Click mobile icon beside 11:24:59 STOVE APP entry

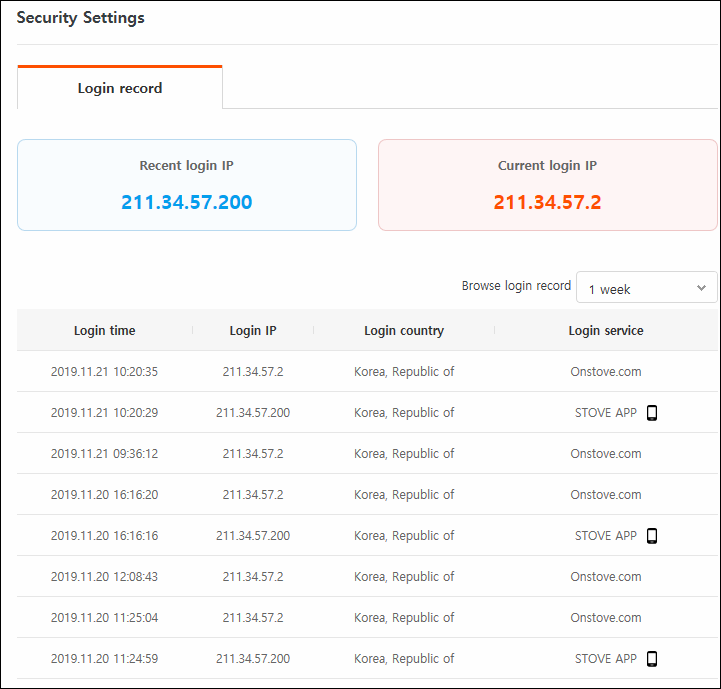652,659
